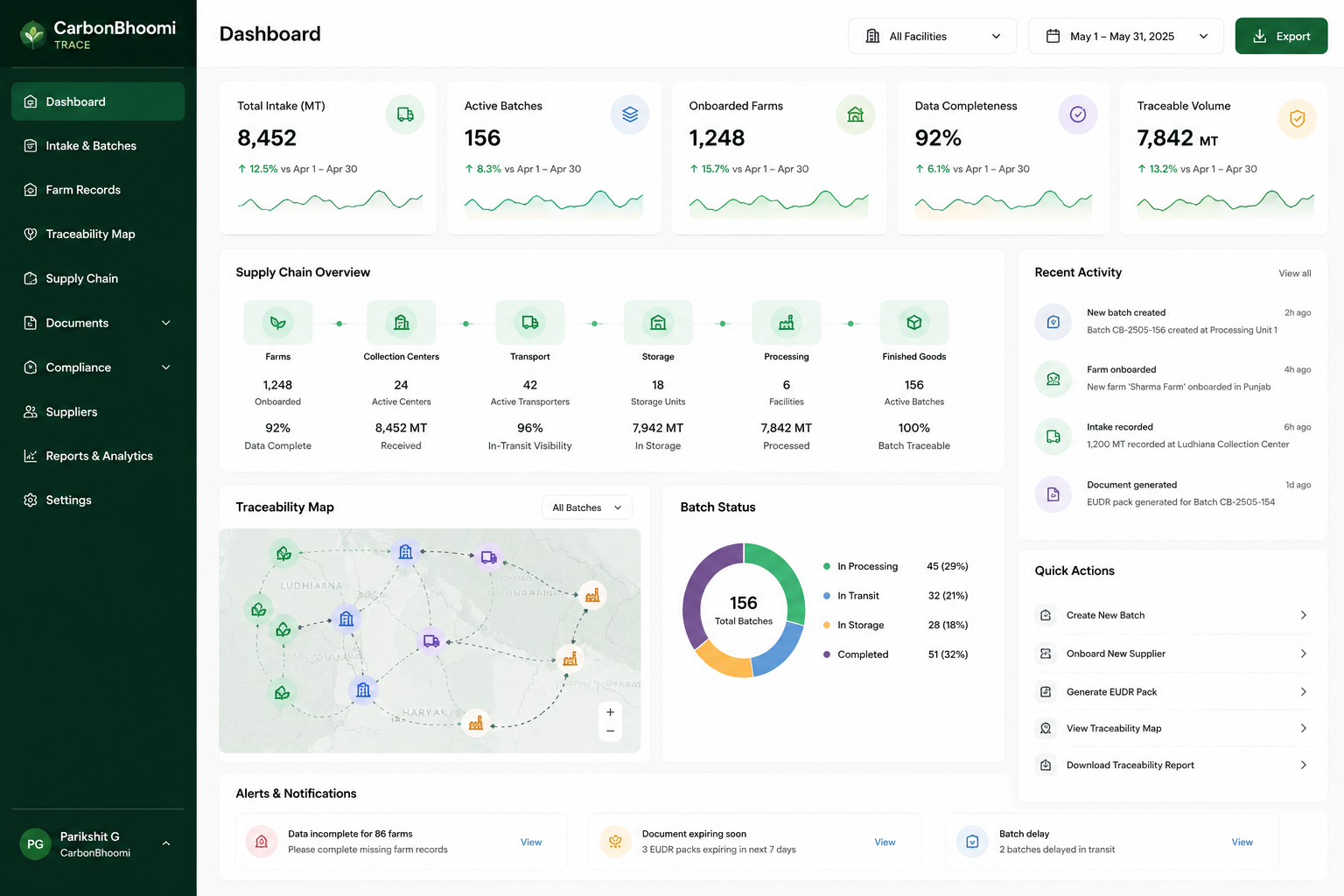The height and width of the screenshot is (896, 1344).
Task: Select the Storage stage icon
Action: 658,323
